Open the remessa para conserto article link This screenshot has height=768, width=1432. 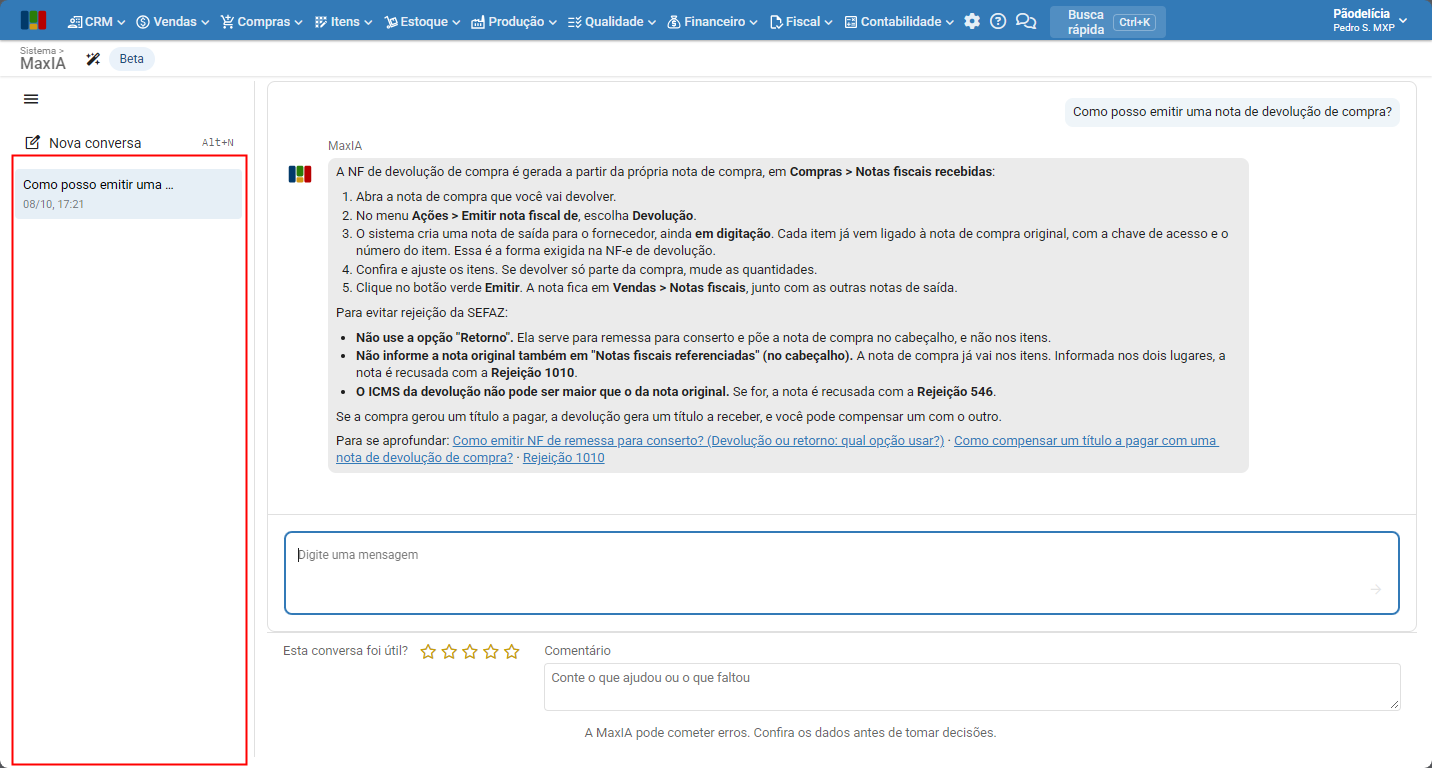click(699, 441)
